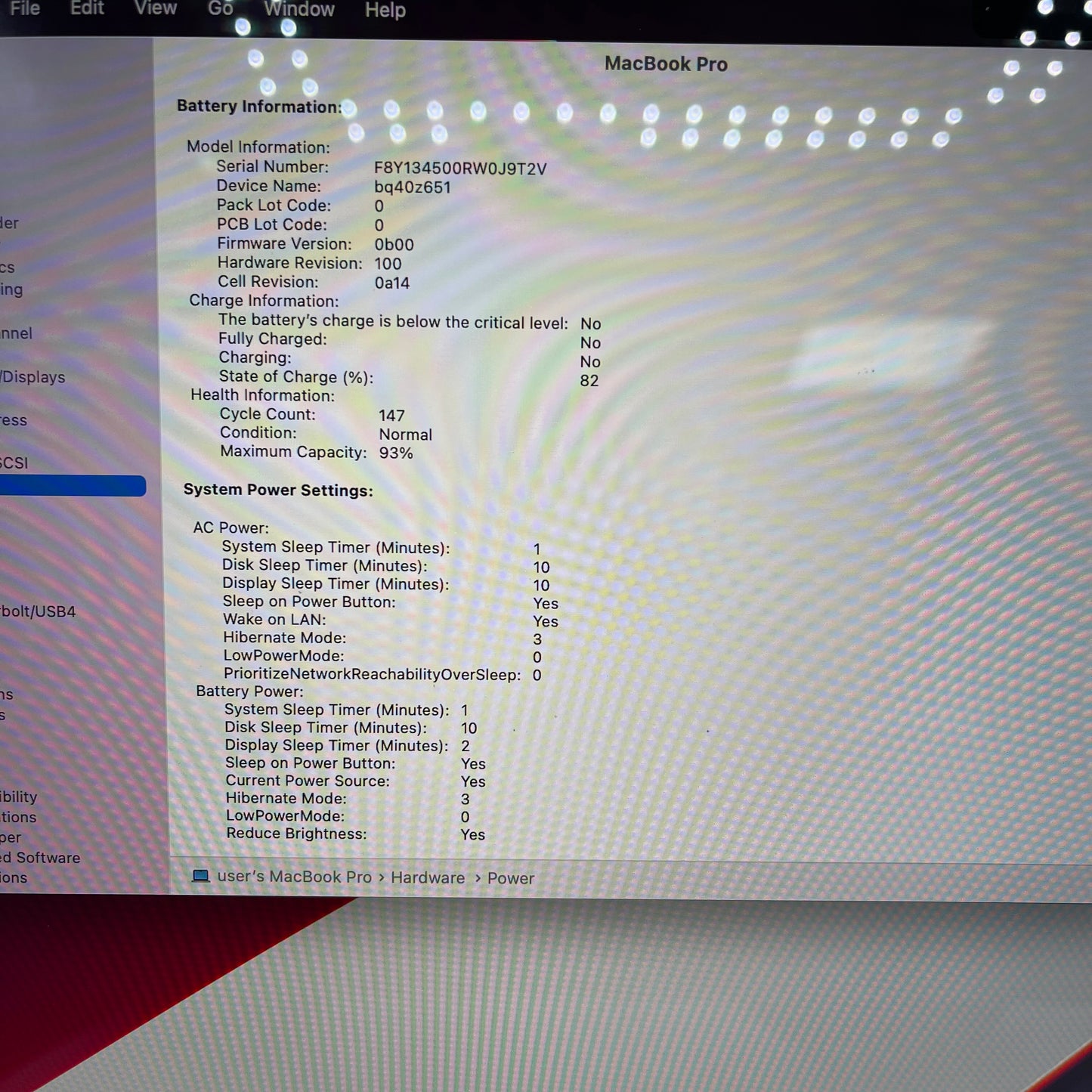This screenshot has height=1092, width=1092.
Task: Click Hardware in the path bar
Action: tap(428, 877)
